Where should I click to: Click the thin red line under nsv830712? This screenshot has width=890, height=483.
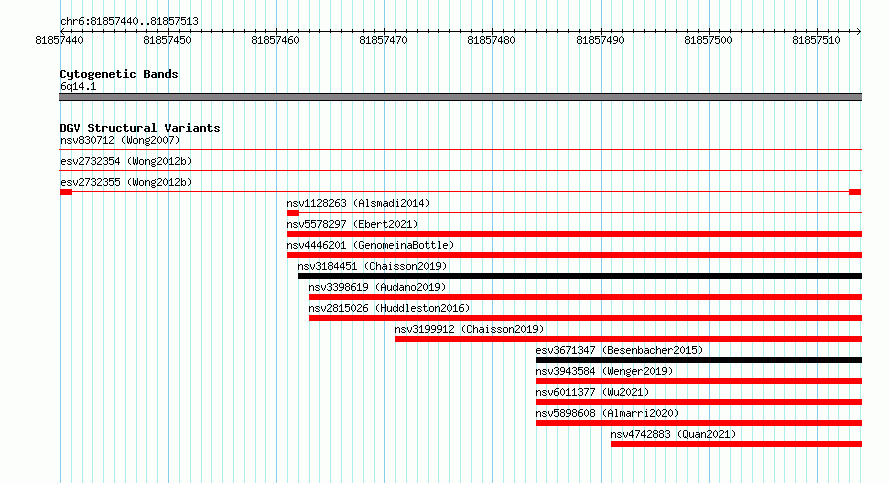pyautogui.click(x=460, y=150)
